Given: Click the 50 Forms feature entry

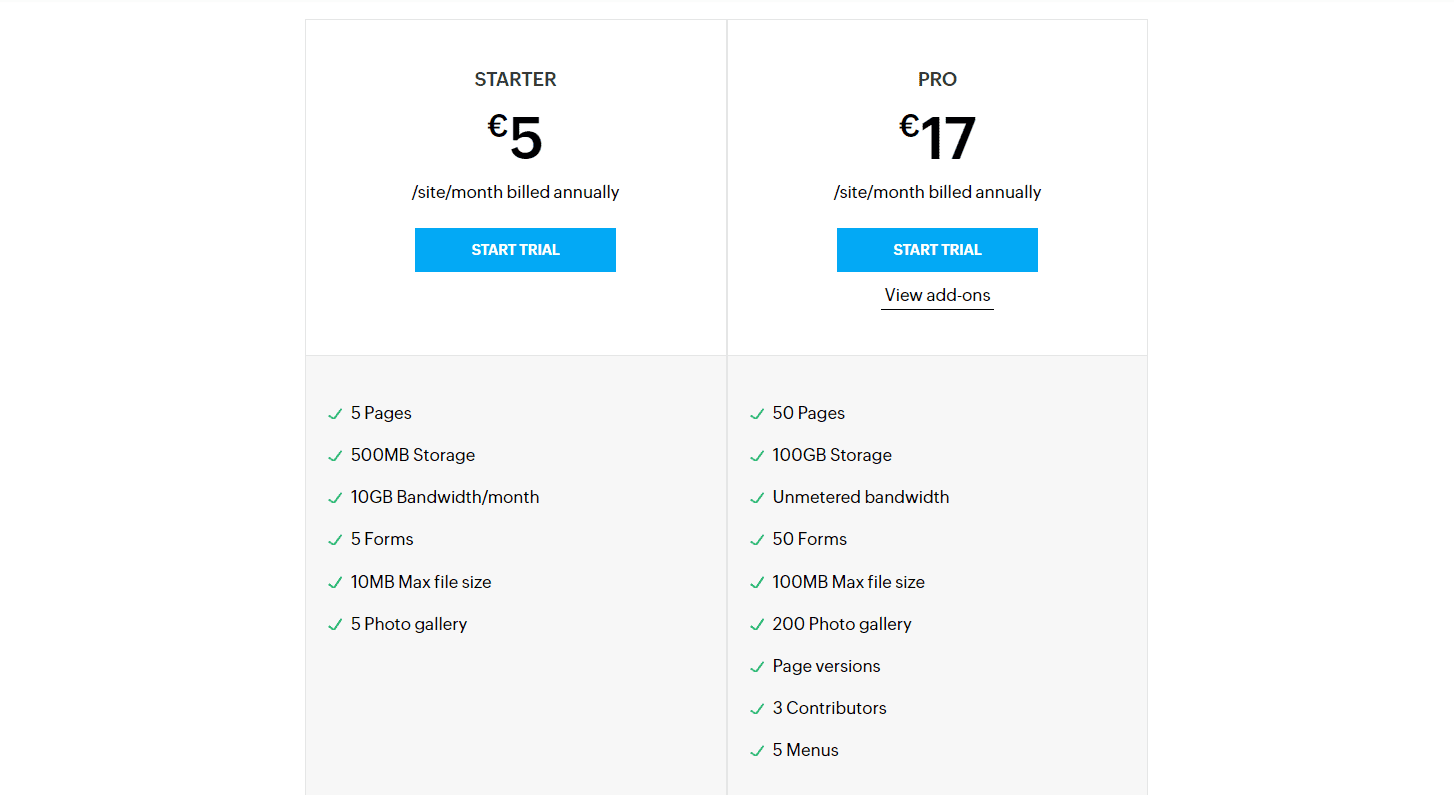Looking at the screenshot, I should point(809,539).
